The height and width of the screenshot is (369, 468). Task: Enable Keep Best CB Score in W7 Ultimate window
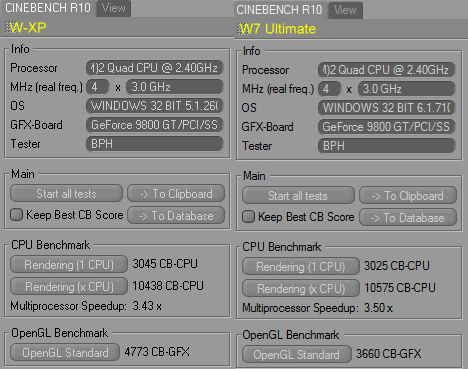[x=248, y=217]
